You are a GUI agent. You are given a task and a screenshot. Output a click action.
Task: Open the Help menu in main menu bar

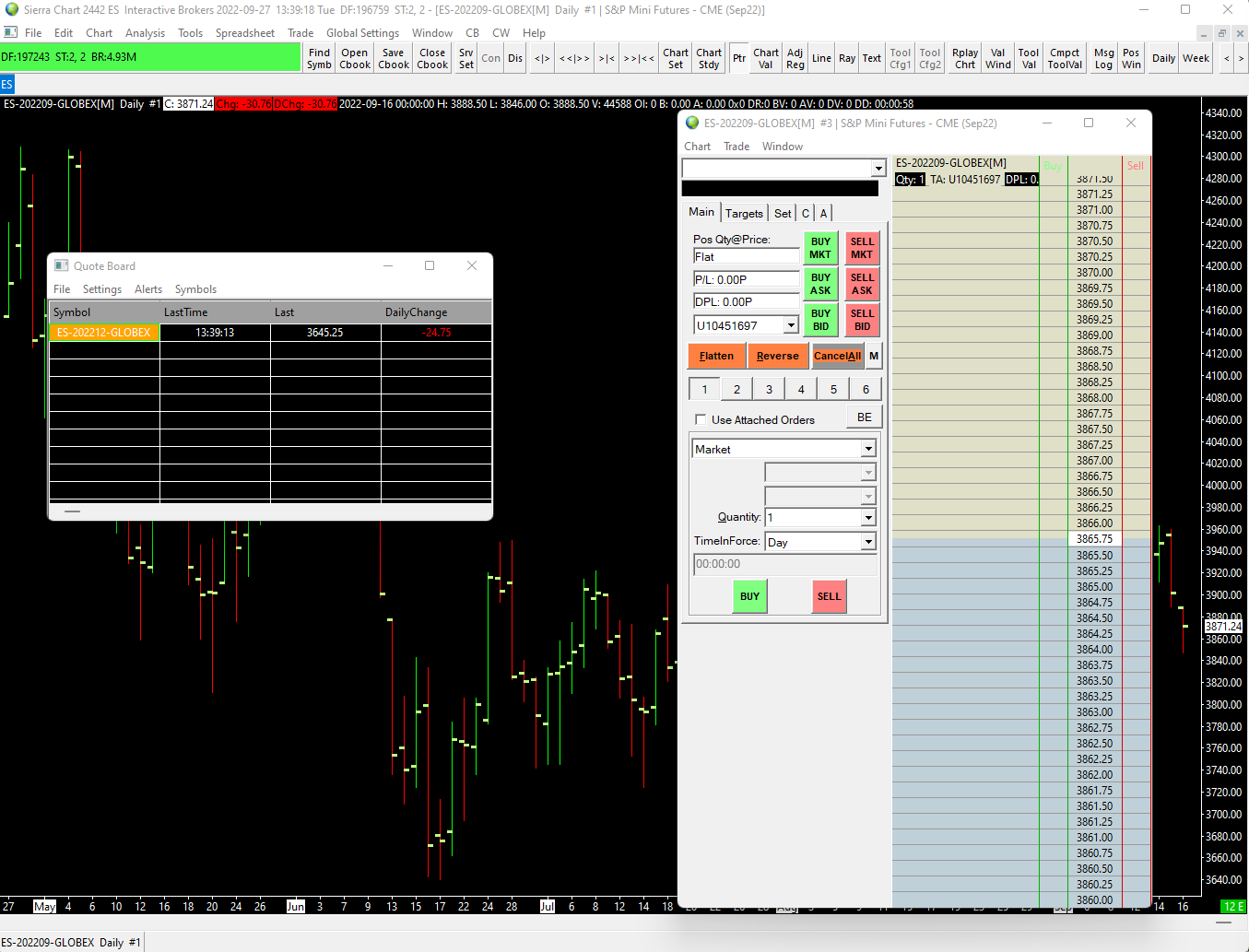coord(535,33)
